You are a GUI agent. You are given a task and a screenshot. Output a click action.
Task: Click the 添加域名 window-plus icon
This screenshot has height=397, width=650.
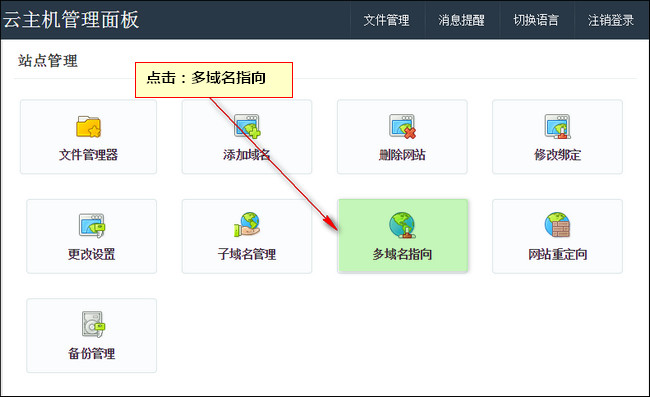pyautogui.click(x=247, y=126)
